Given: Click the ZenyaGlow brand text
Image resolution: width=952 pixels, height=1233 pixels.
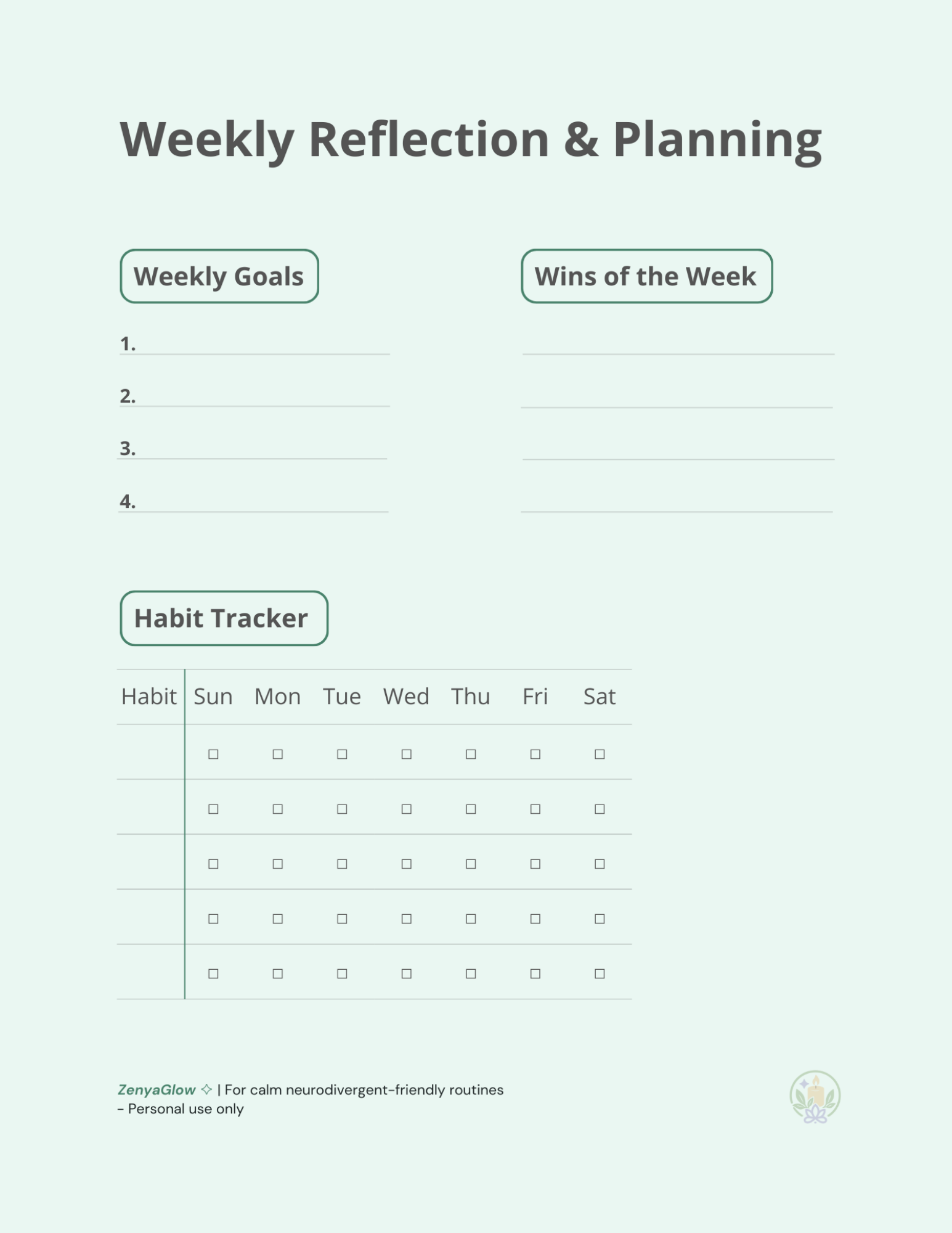Looking at the screenshot, I should click(157, 1090).
